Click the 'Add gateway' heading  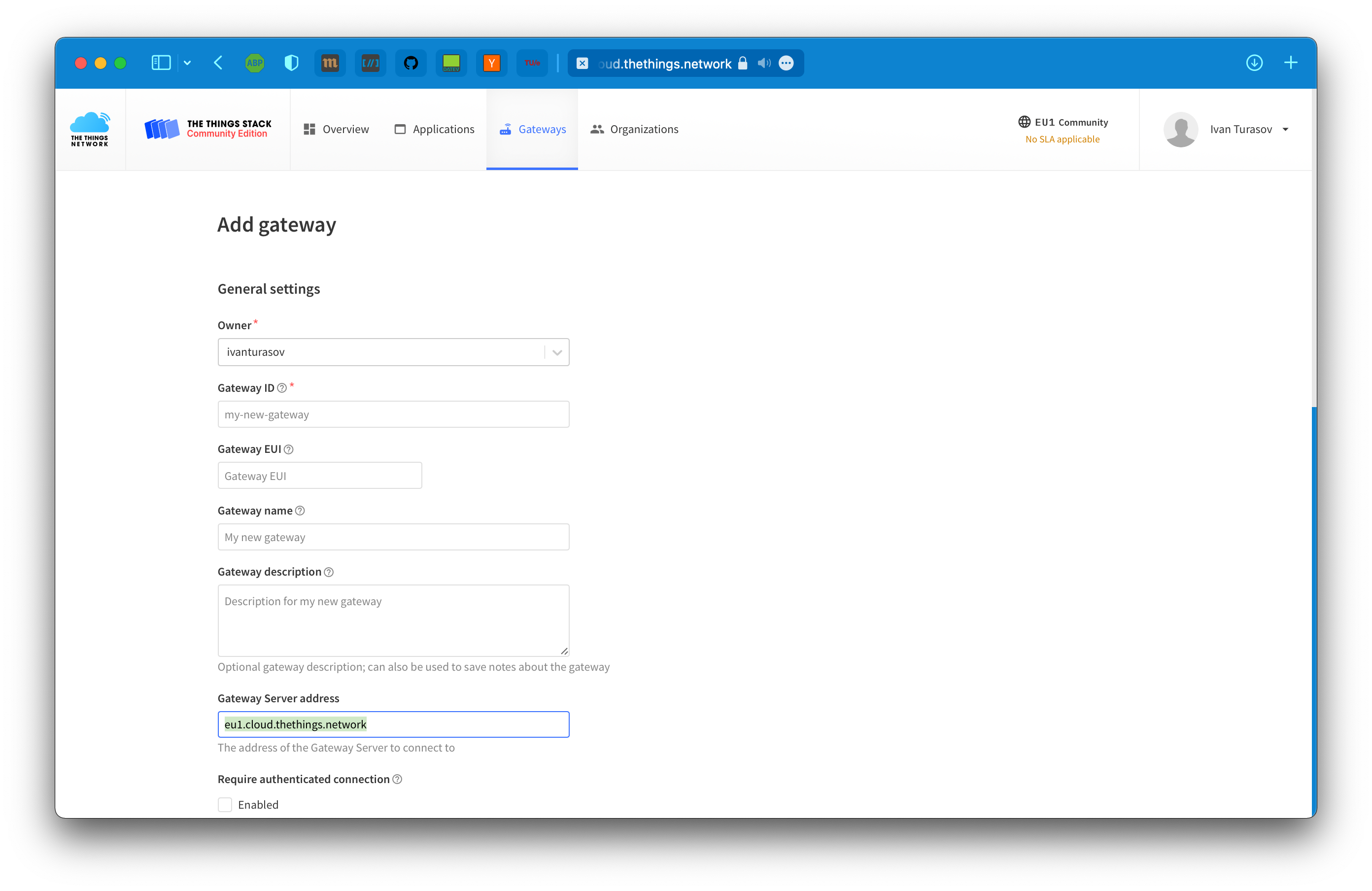click(x=276, y=224)
